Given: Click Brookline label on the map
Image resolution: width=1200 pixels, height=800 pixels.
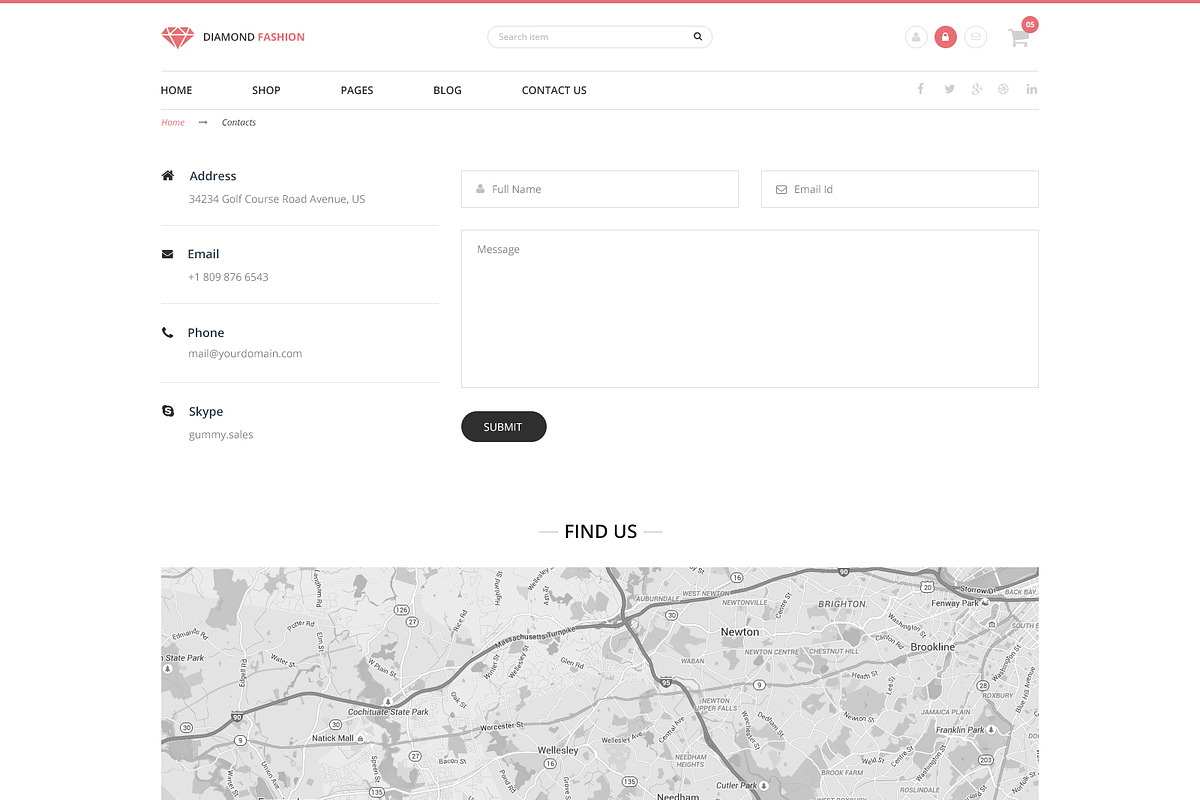Looking at the screenshot, I should point(933,647).
